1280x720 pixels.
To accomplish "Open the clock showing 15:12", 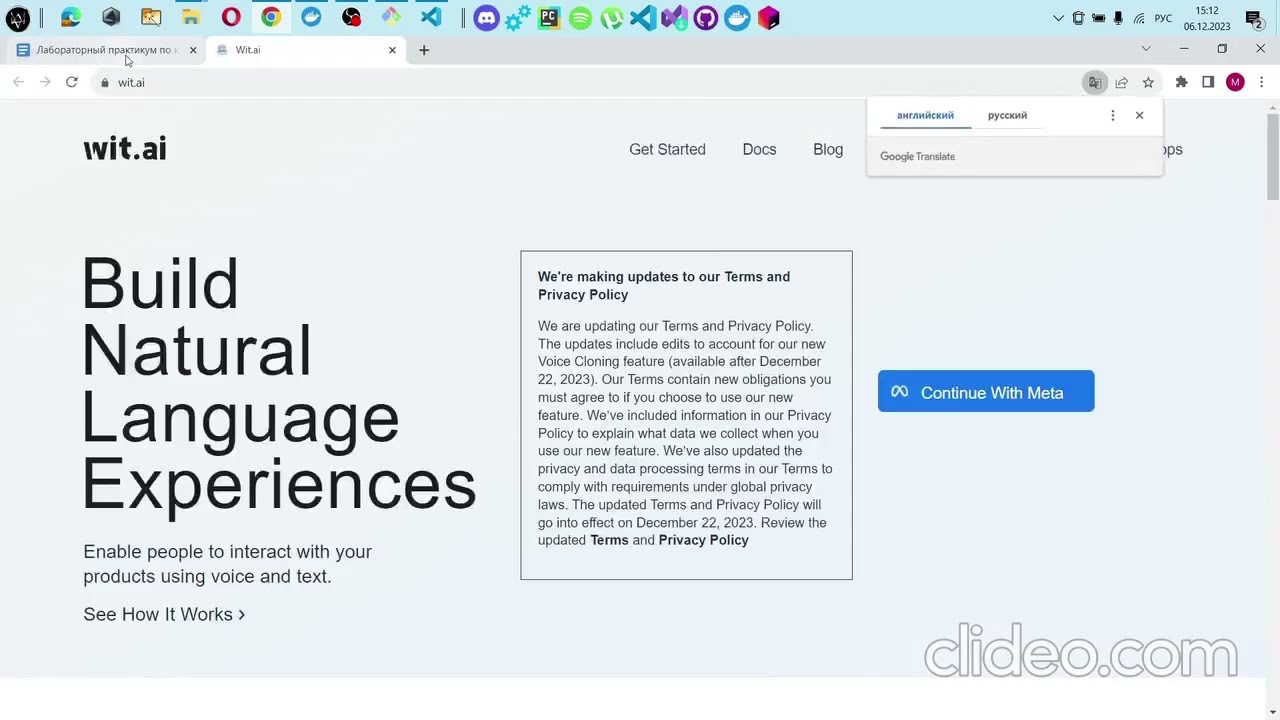I will click(1207, 18).
